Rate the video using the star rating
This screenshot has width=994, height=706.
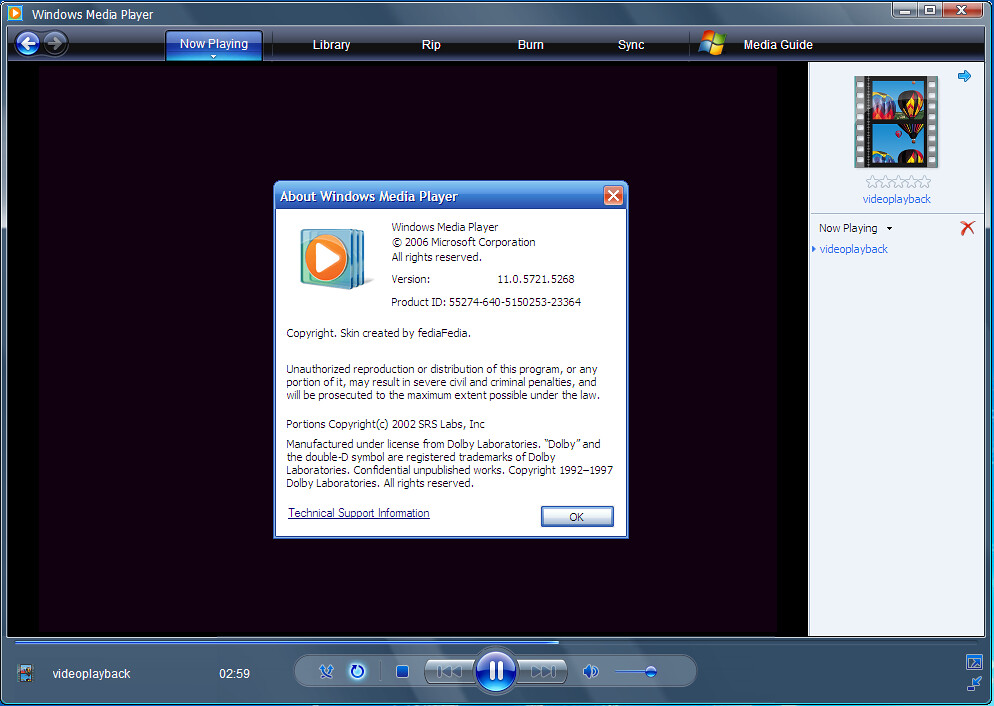tap(898, 183)
